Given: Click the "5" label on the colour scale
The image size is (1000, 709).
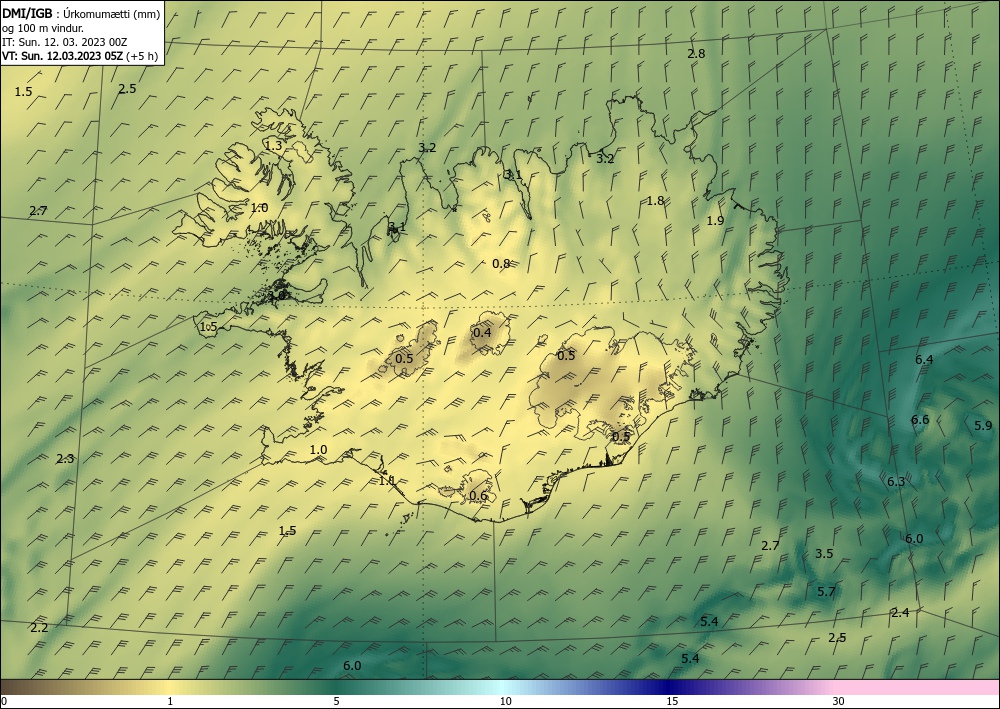Looking at the screenshot, I should [x=336, y=701].
